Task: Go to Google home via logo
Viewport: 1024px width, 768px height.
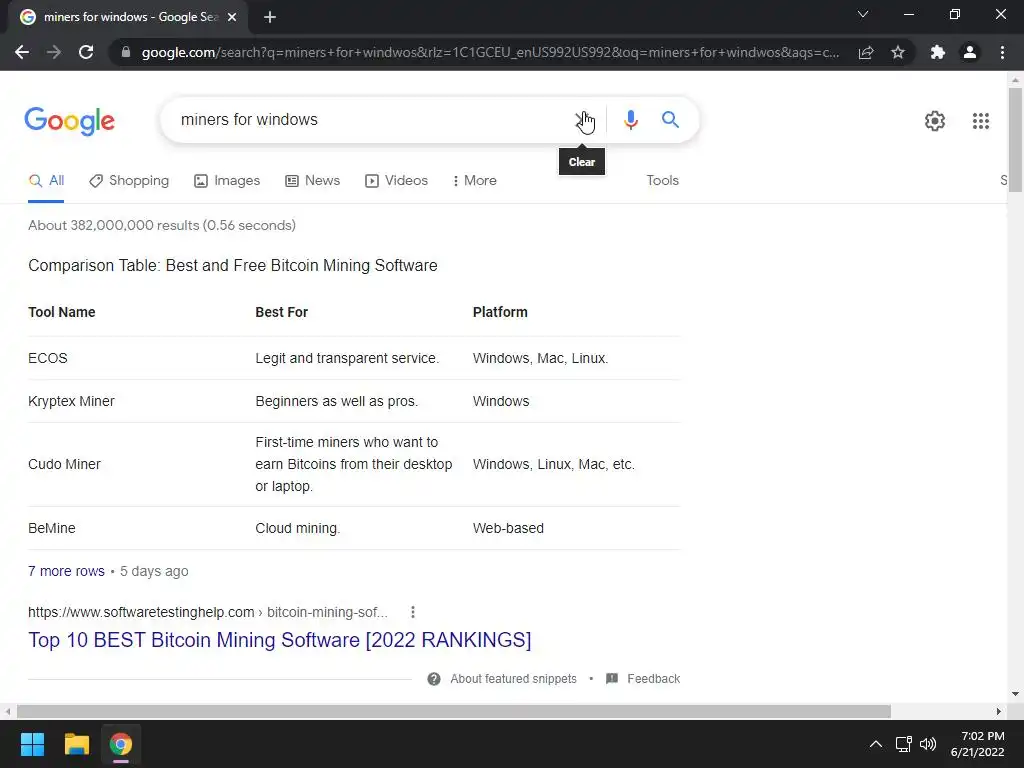Action: (x=69, y=121)
